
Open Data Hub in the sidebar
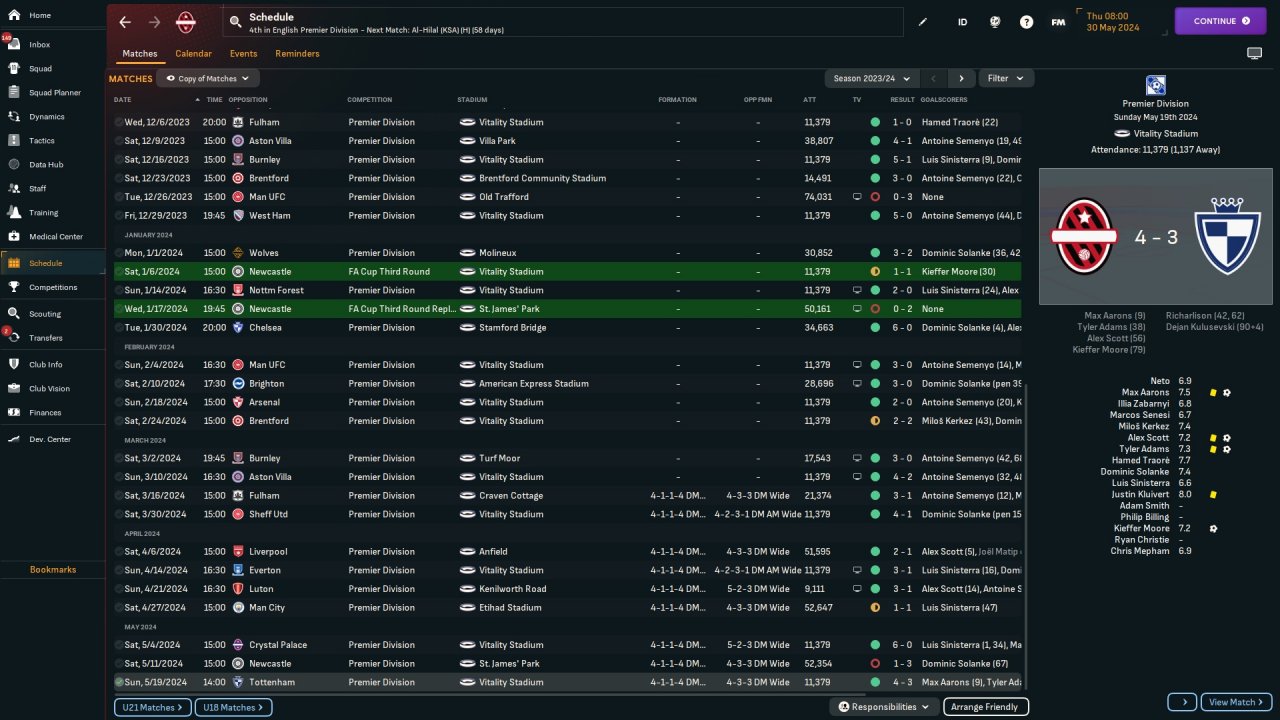pyautogui.click(x=52, y=164)
